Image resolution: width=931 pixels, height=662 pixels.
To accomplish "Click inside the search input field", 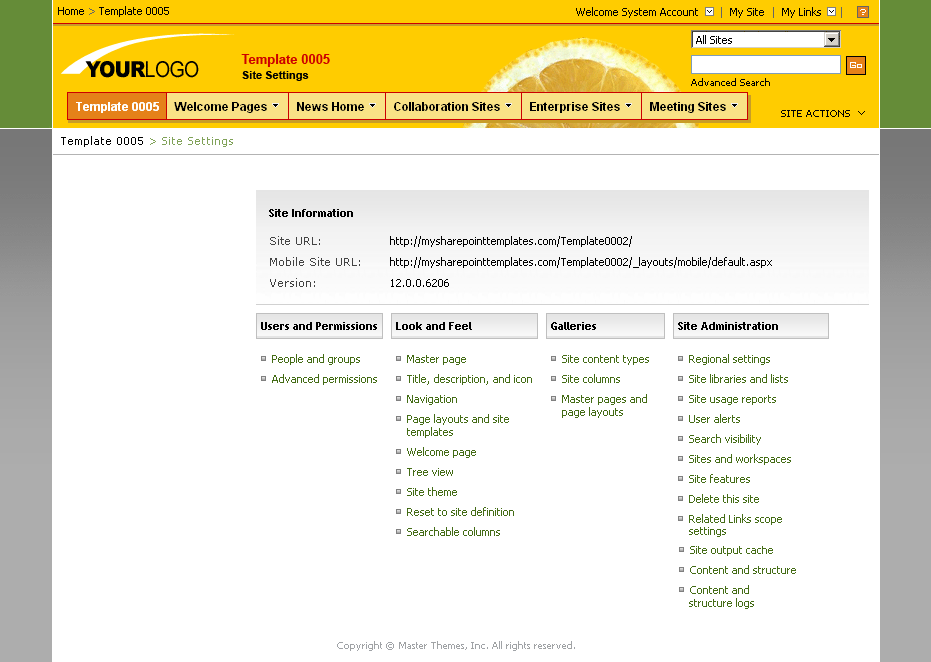I will pos(765,64).
